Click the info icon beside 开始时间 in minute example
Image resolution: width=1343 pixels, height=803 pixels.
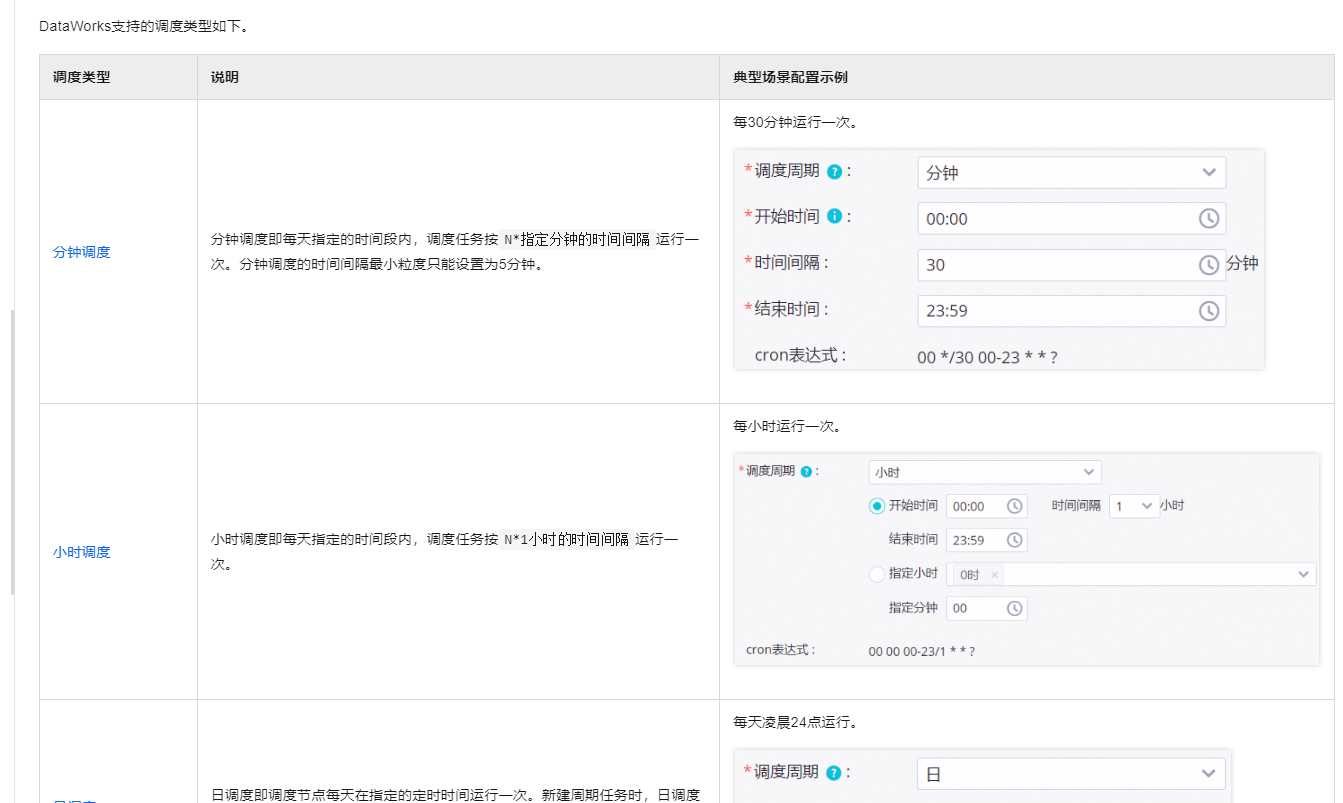(x=834, y=217)
